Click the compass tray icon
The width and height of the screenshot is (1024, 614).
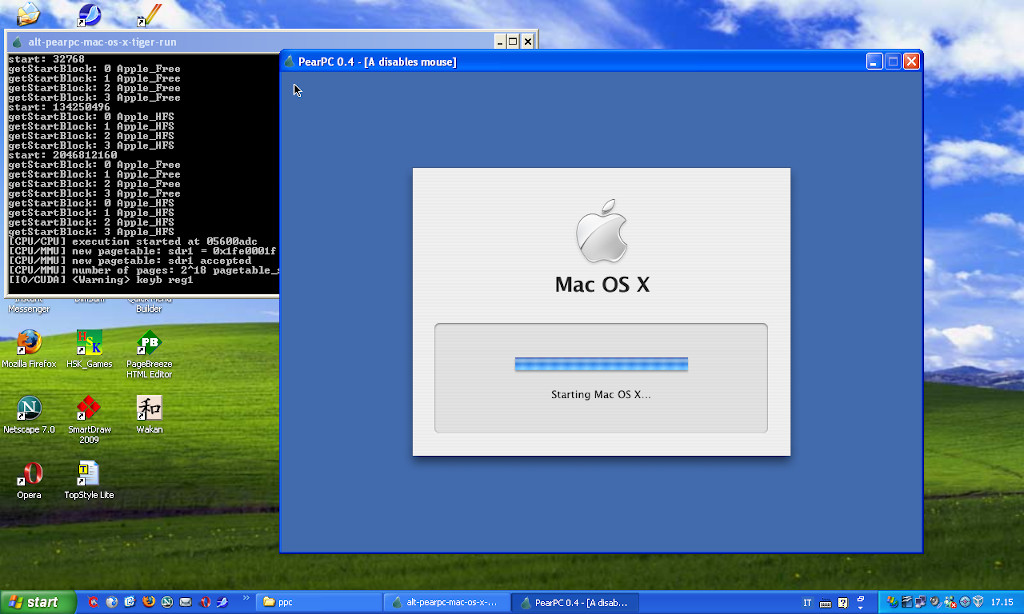click(x=965, y=602)
